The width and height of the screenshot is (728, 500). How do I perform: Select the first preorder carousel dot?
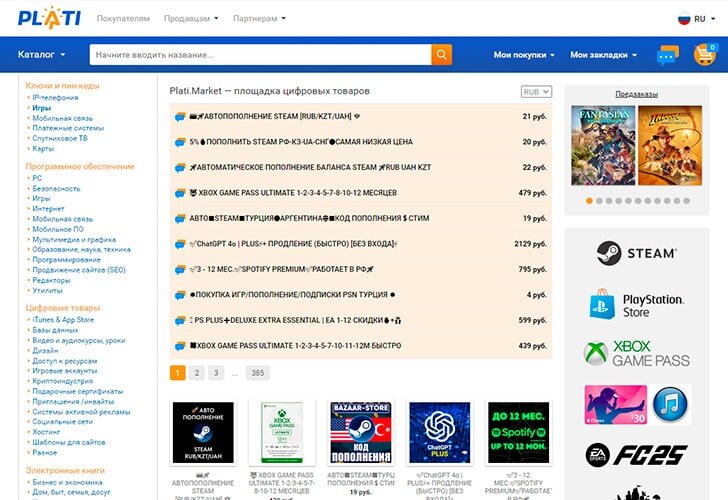[589, 201]
